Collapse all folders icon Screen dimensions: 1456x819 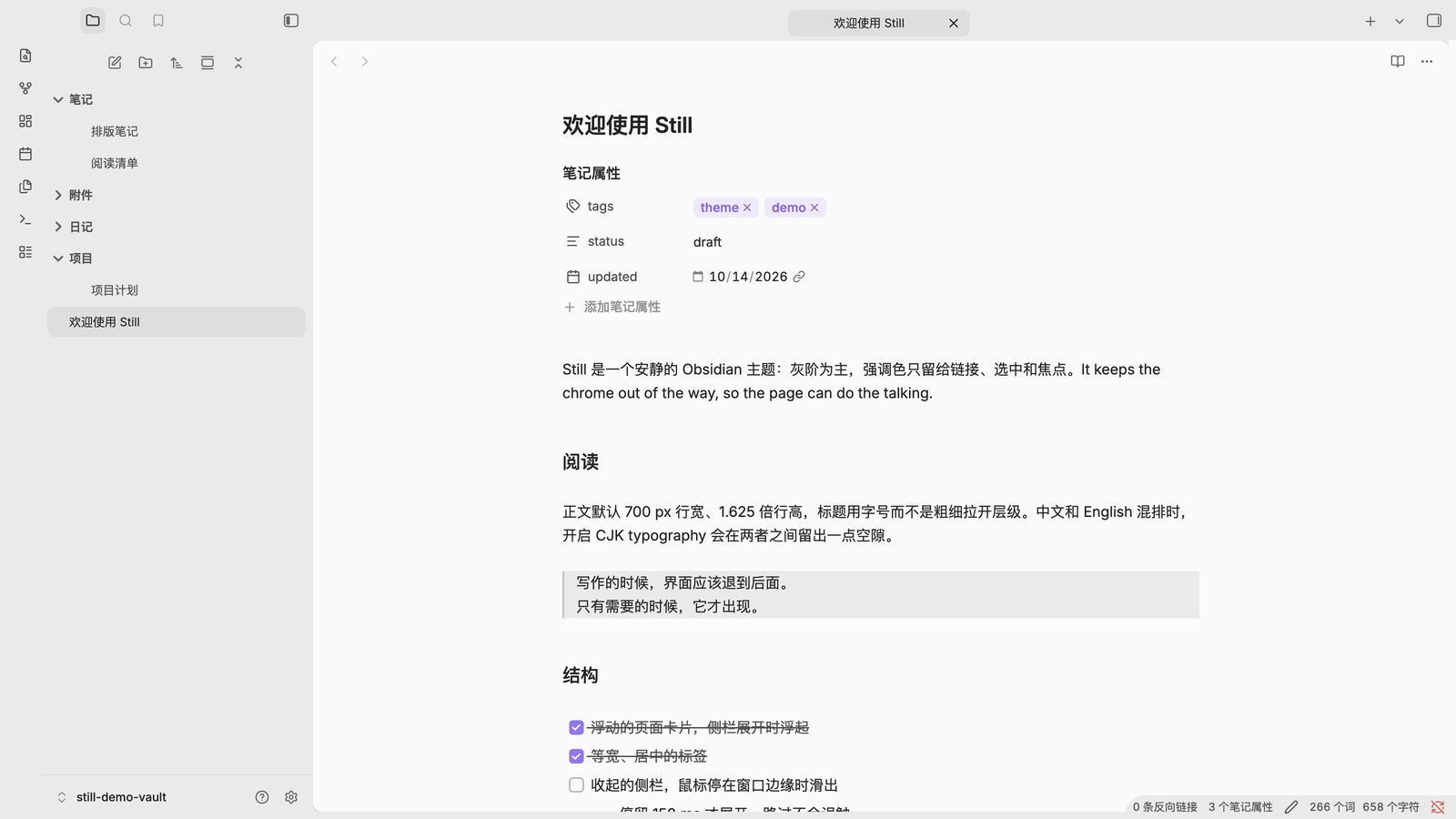tap(238, 63)
